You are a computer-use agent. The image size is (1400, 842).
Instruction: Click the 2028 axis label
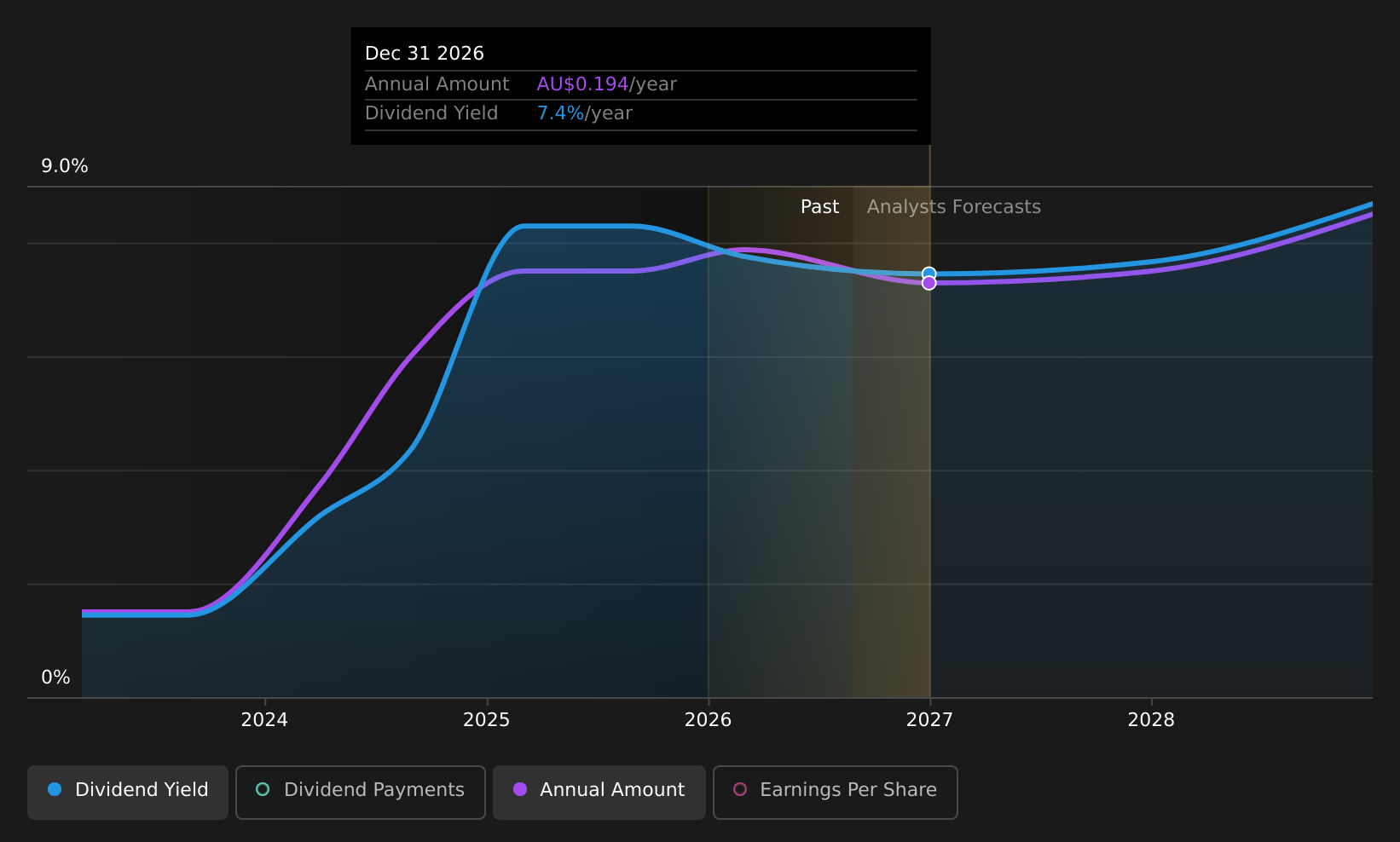[1151, 720]
